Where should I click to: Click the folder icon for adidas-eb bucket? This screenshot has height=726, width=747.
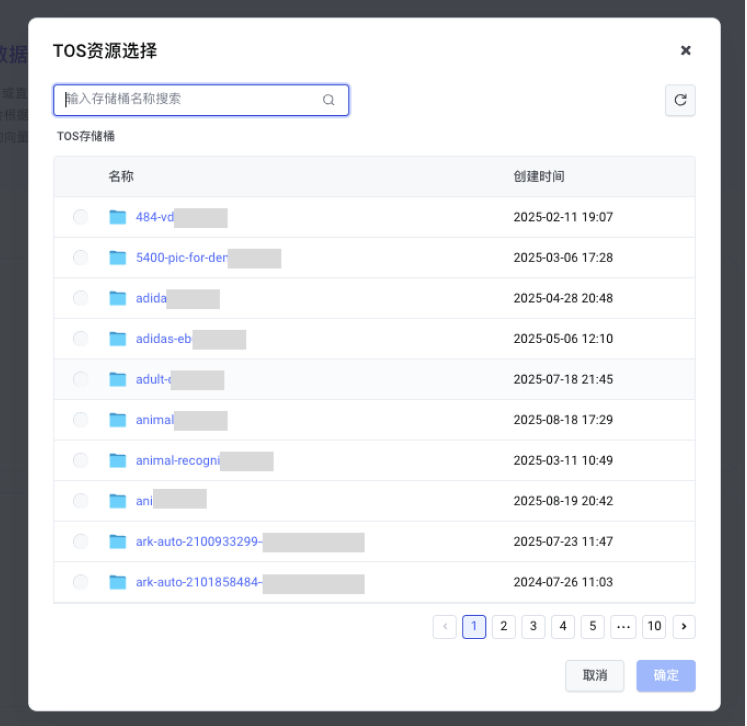tap(118, 339)
